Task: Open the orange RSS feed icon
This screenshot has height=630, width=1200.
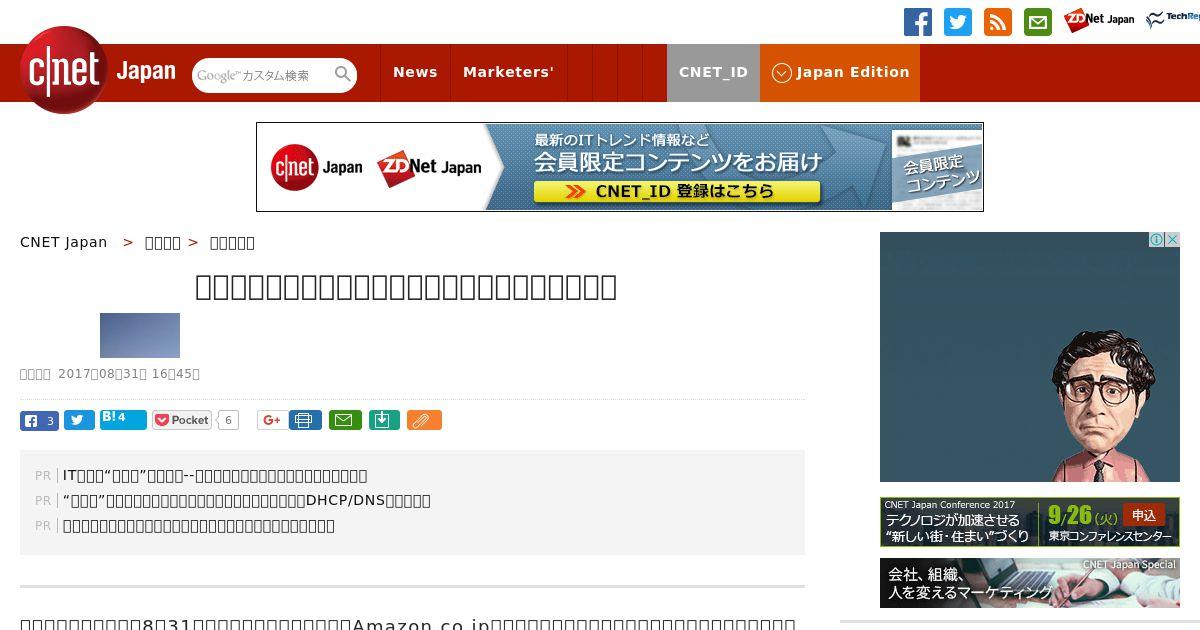Action: click(x=998, y=22)
